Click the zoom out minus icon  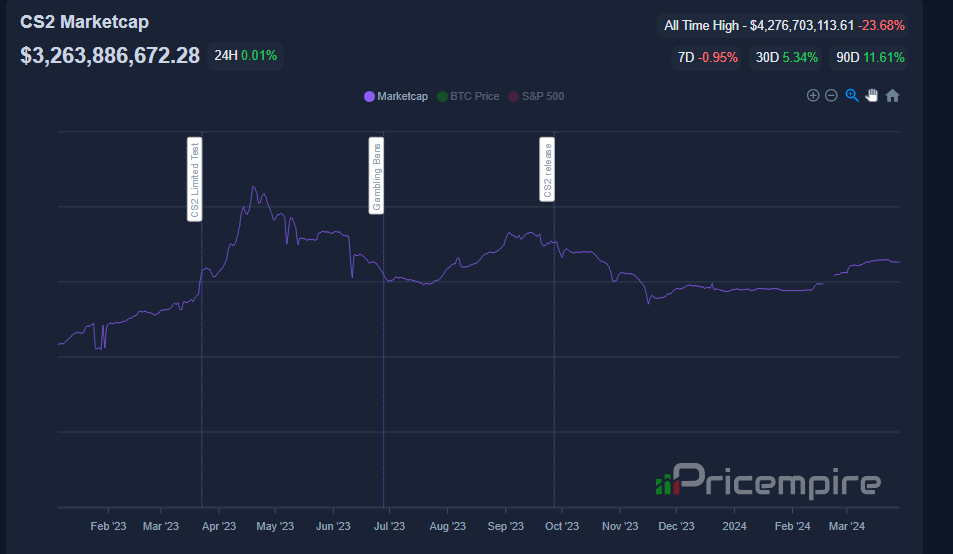(831, 96)
